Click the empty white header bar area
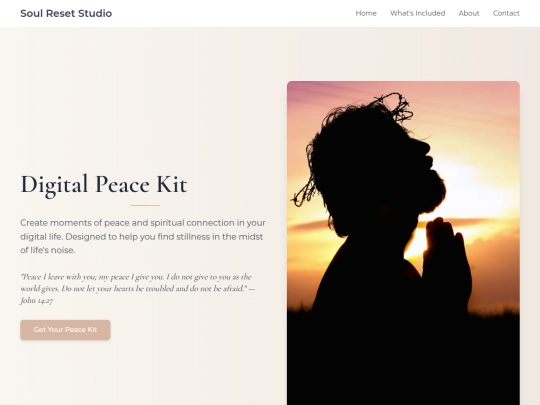The height and width of the screenshot is (405, 540). [234, 13]
